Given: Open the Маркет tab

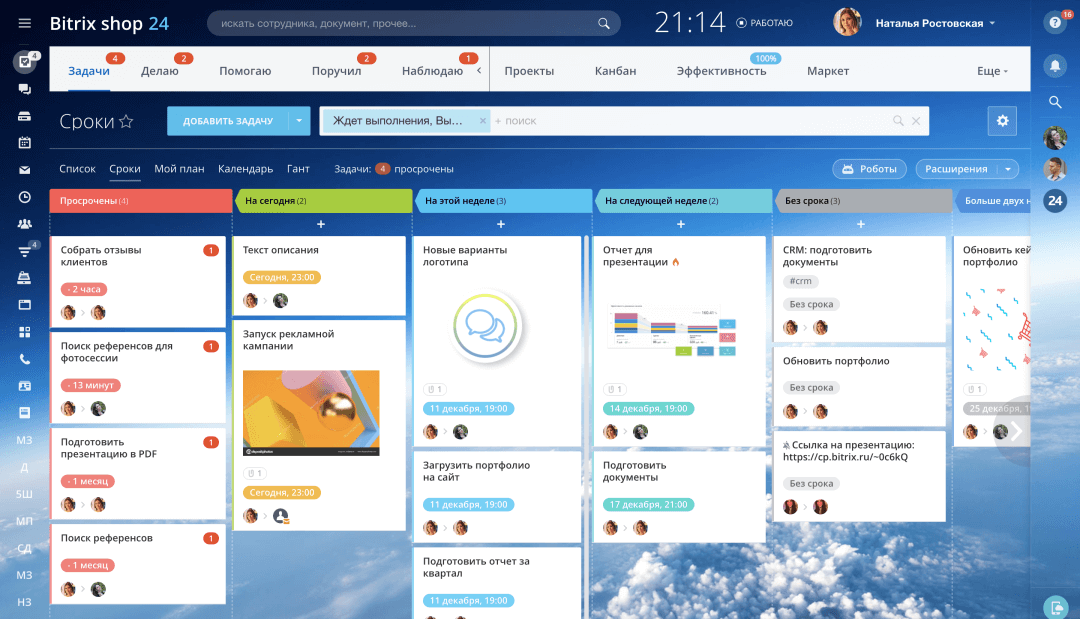Looking at the screenshot, I should coord(828,71).
